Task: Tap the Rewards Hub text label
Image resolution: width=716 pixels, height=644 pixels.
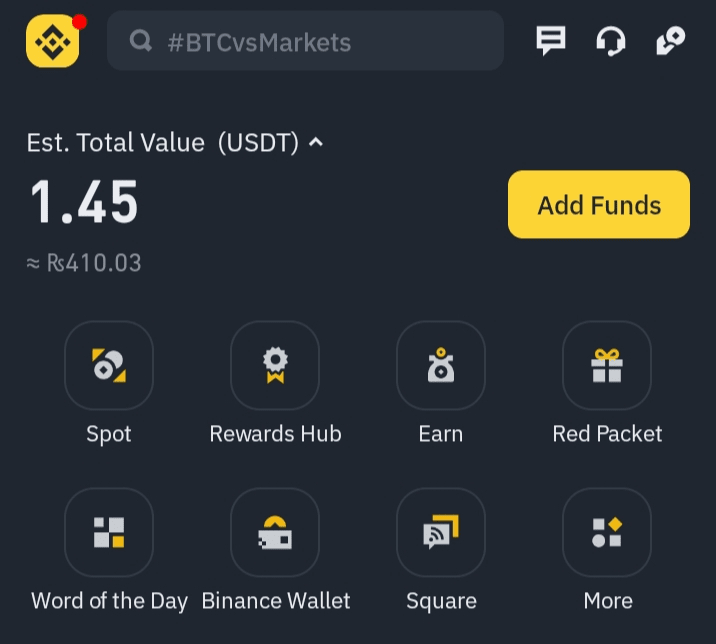Action: click(x=275, y=434)
